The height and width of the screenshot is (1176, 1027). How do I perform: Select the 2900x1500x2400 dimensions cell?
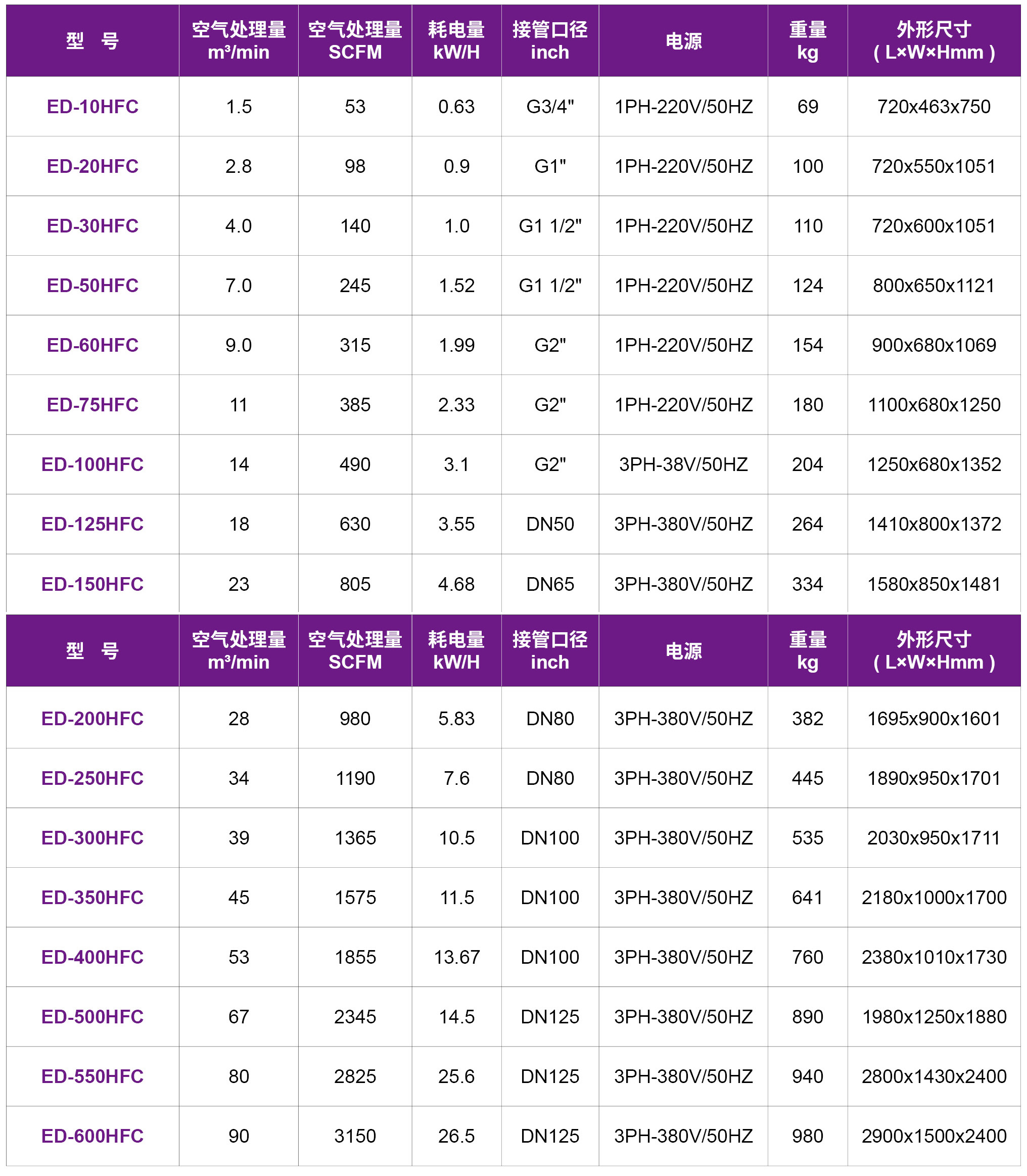pos(933,1136)
